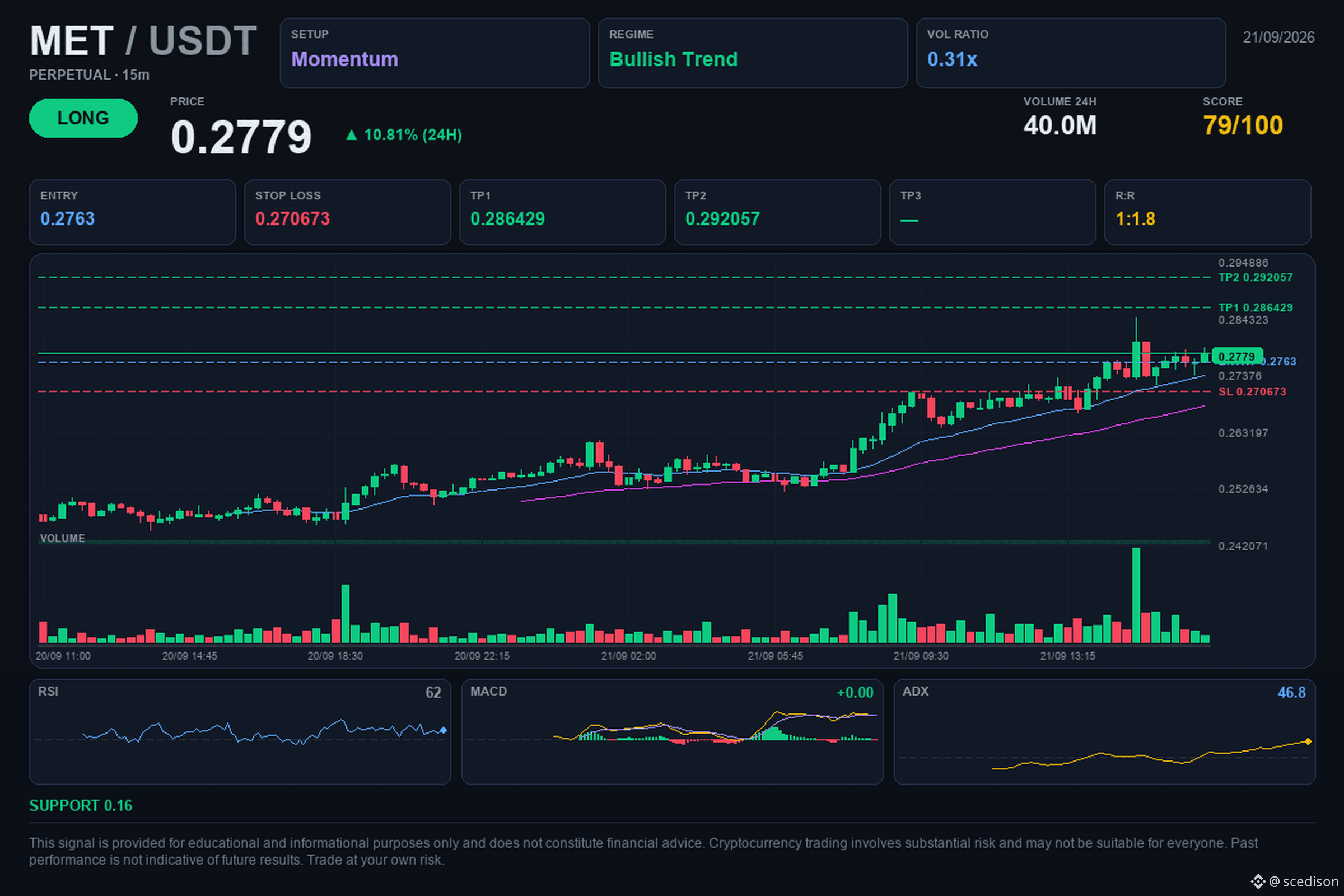The width and height of the screenshot is (1344, 896).
Task: Click the R:R 1:1.8 box
Action: 1207,212
